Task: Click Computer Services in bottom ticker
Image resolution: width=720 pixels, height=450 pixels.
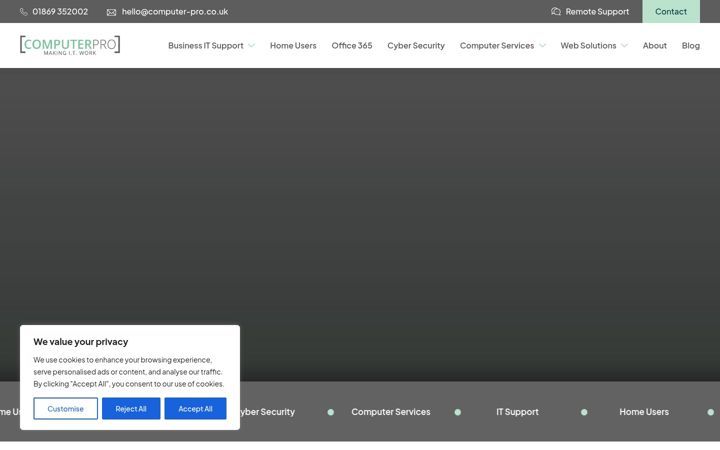Action: [x=391, y=412]
